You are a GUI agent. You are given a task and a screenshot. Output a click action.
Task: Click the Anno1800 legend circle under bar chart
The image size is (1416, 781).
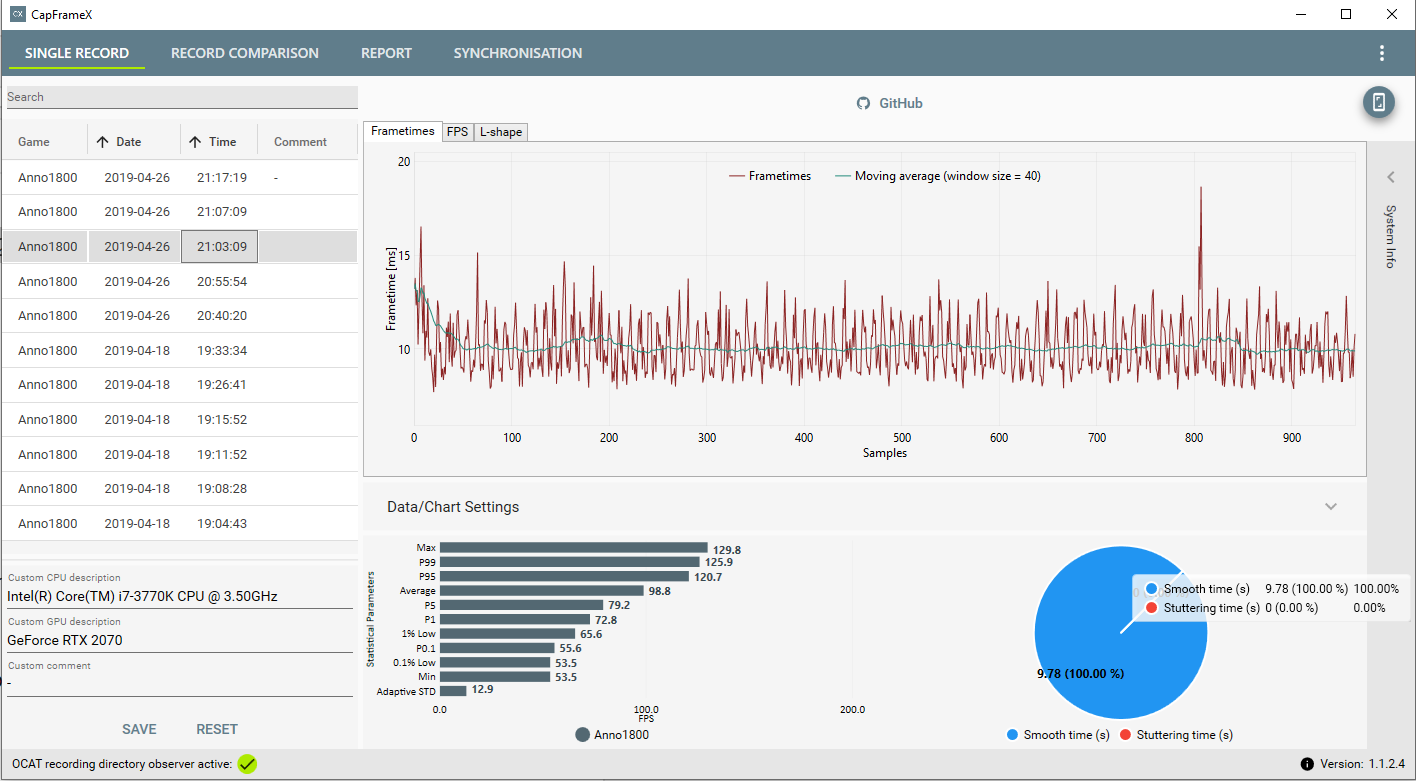(583, 735)
